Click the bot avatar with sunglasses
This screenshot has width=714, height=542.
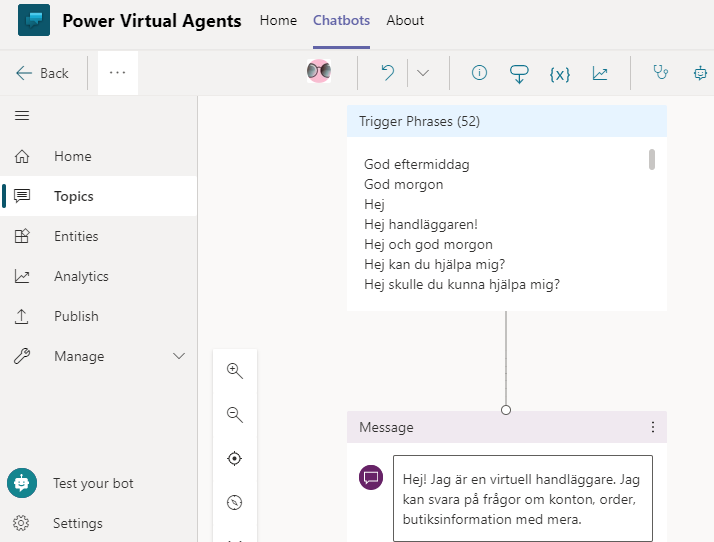319,72
